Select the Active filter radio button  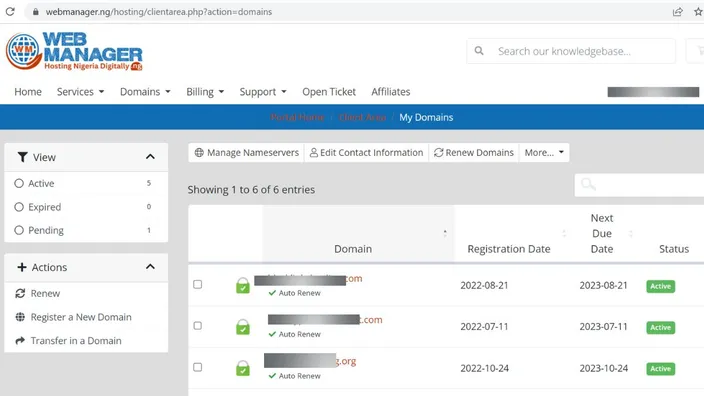click(x=19, y=183)
